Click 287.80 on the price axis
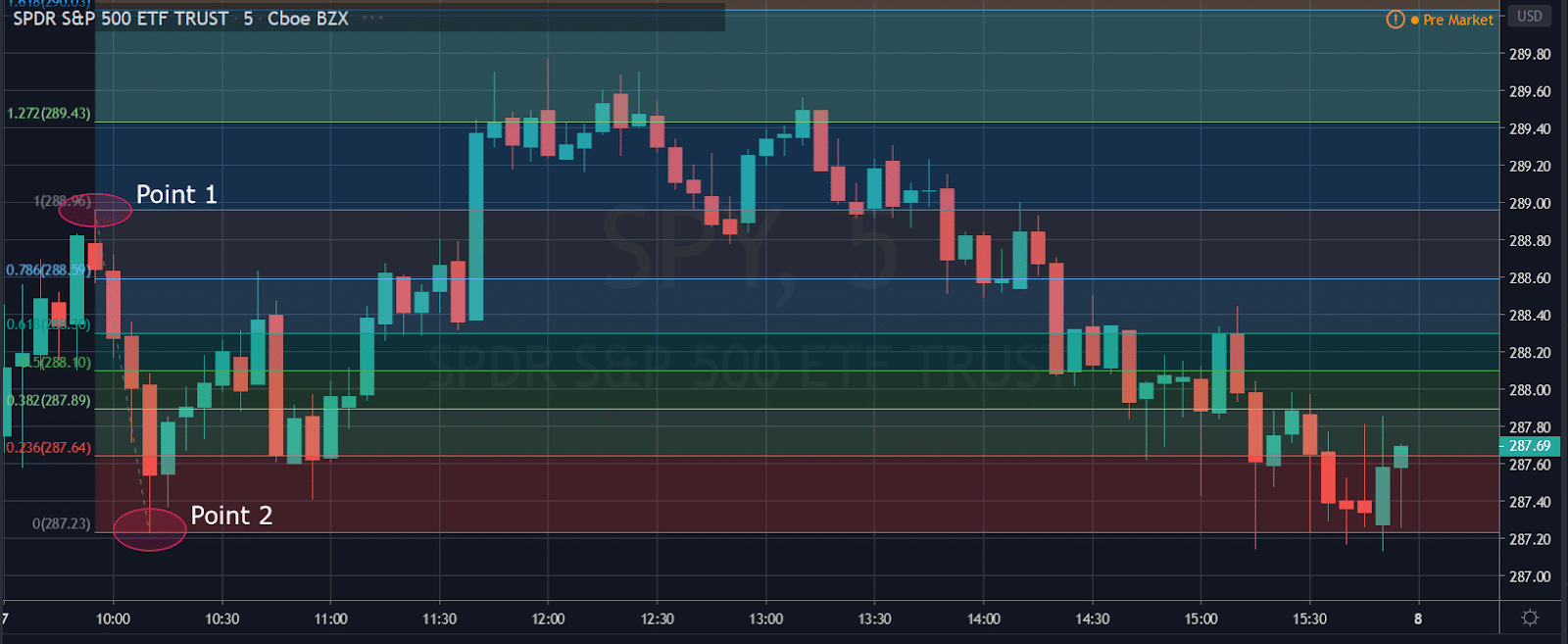The width and height of the screenshot is (1568, 644). [x=1530, y=427]
